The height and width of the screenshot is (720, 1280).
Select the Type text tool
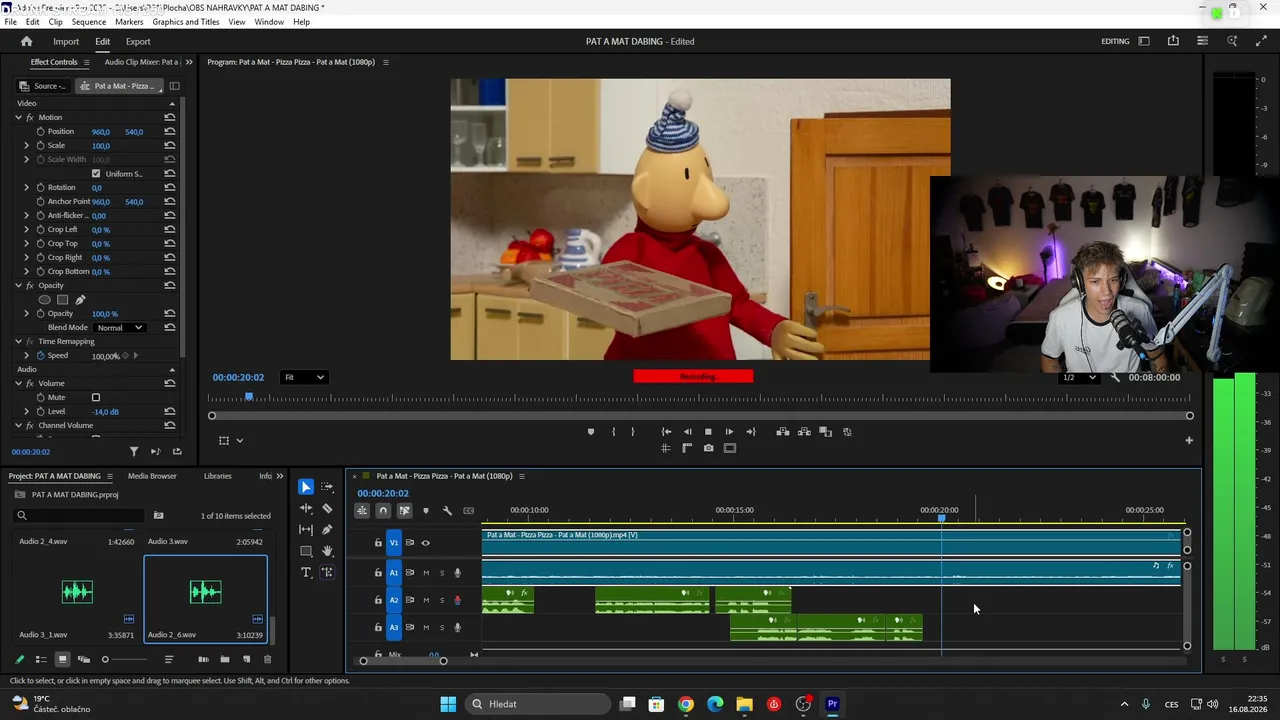(306, 572)
